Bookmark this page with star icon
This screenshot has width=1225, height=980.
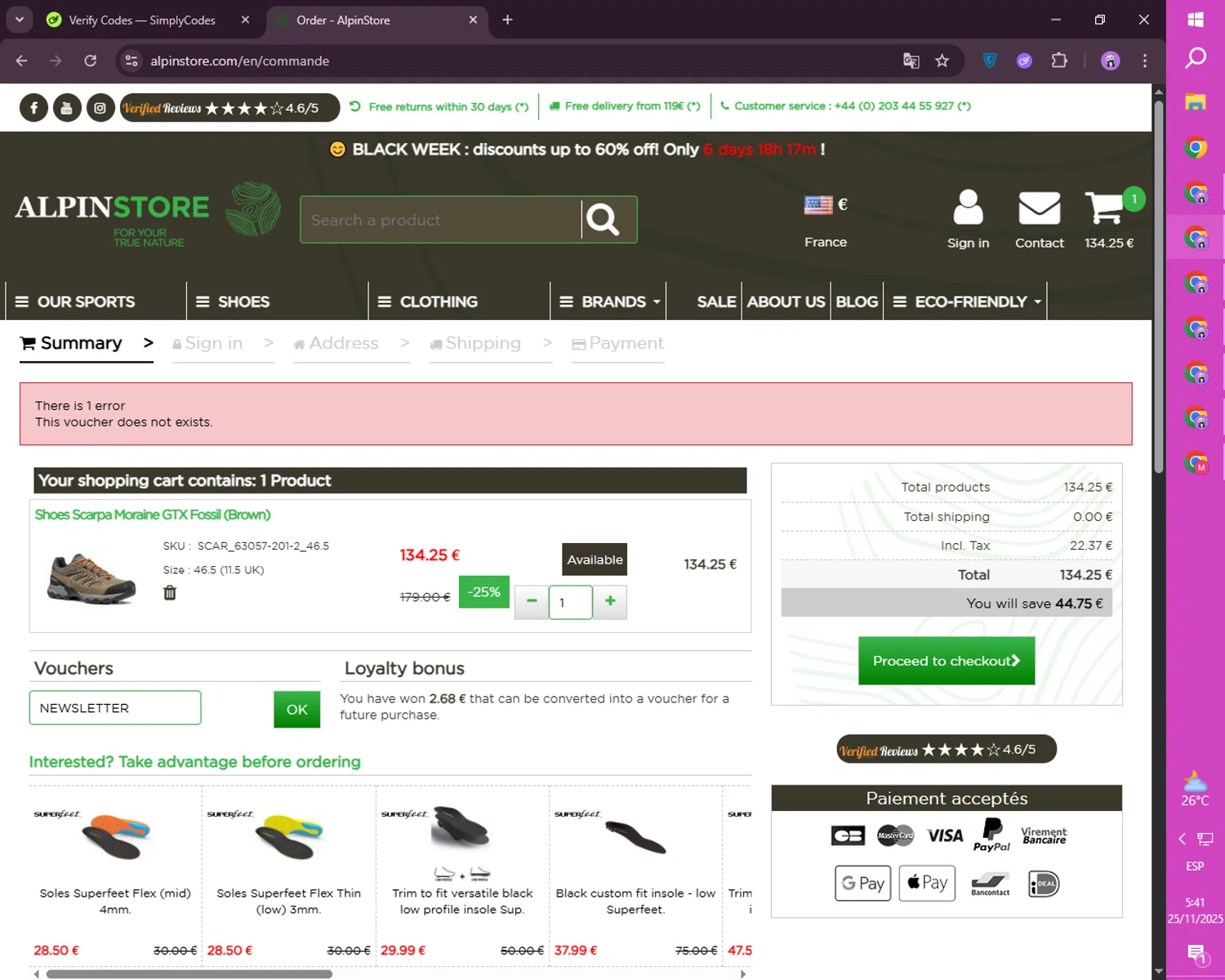[x=942, y=60]
